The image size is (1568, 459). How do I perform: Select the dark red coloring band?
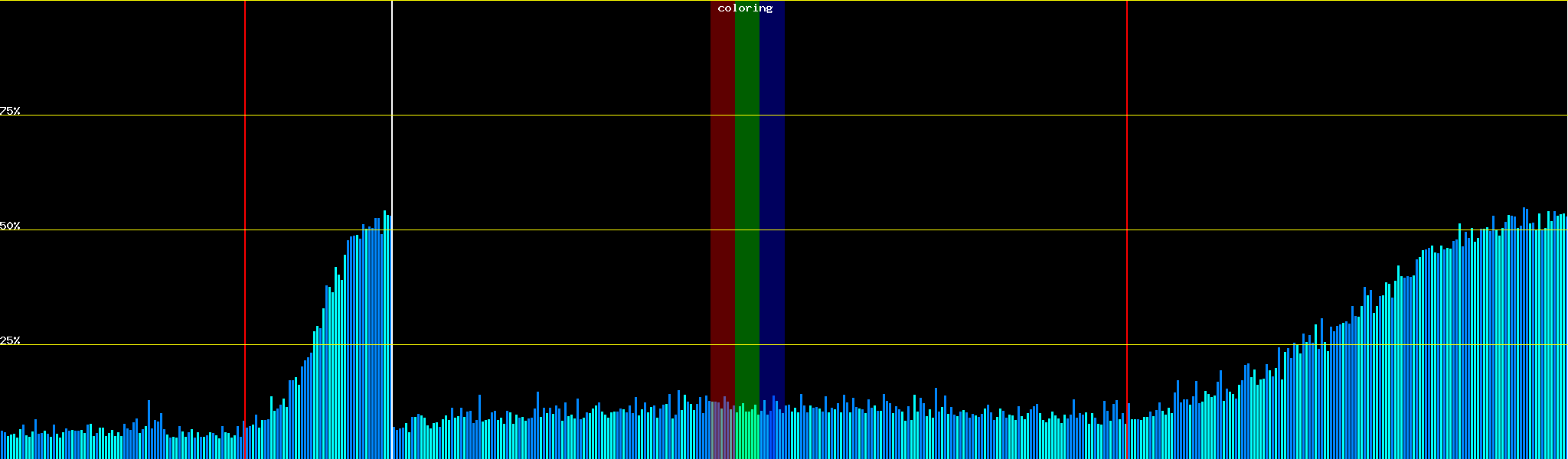pos(722,191)
